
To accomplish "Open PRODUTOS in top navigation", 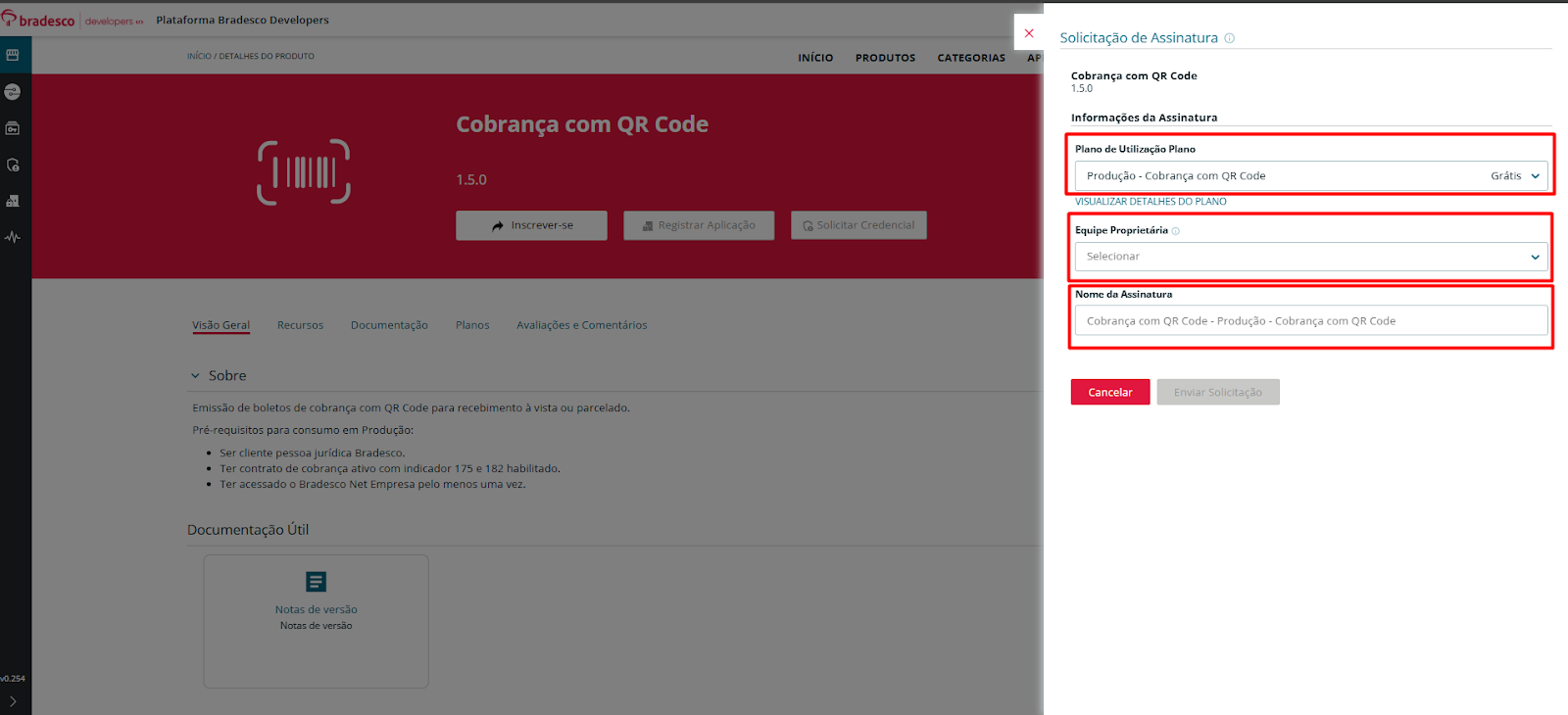I will coord(885,58).
